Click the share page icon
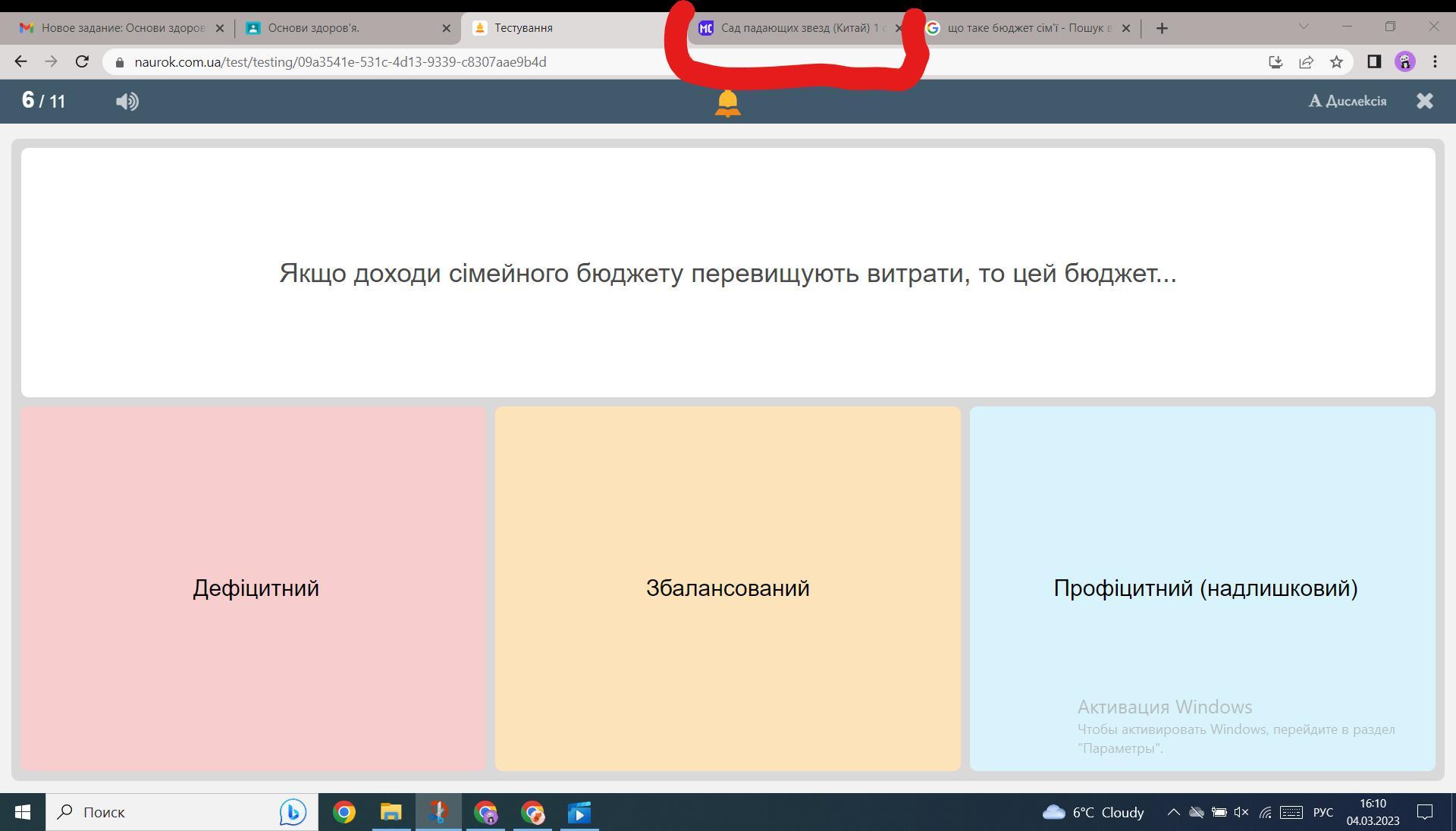 tap(1306, 62)
